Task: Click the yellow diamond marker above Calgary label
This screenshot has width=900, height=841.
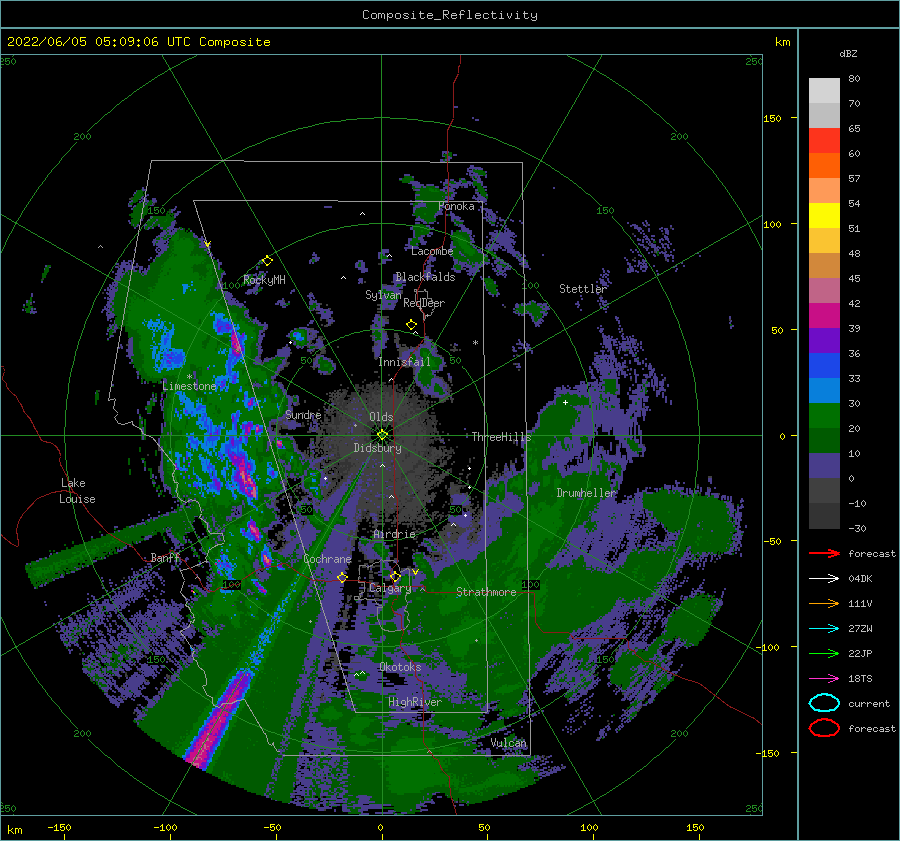Action: [395, 576]
